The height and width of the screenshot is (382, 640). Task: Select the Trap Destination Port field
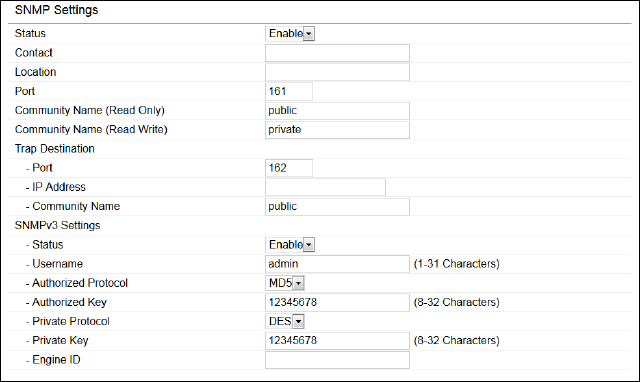(x=289, y=168)
